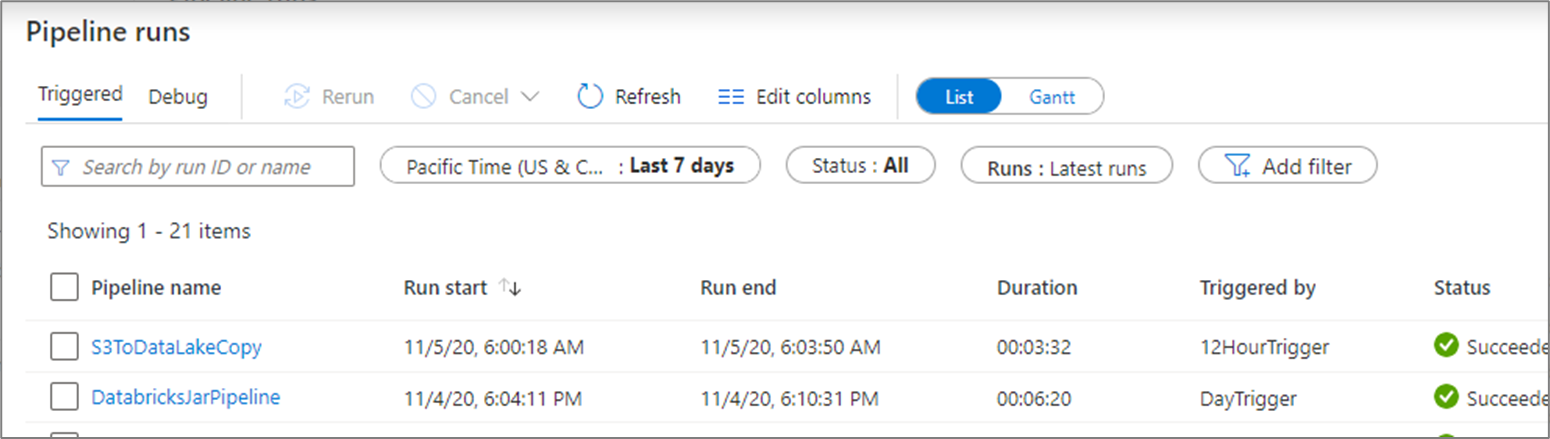
Task: Open the Status : All filter
Action: [x=860, y=166]
